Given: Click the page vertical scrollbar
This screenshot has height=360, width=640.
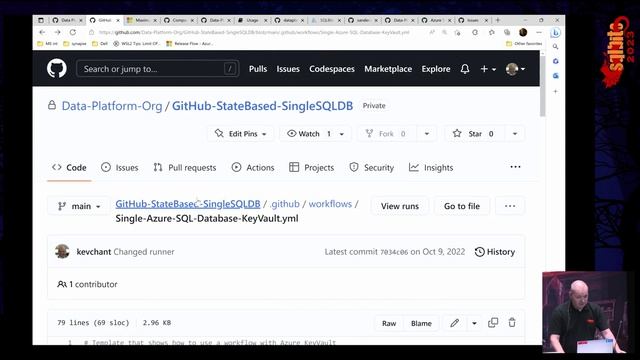Looking at the screenshot, I should tap(542, 86).
